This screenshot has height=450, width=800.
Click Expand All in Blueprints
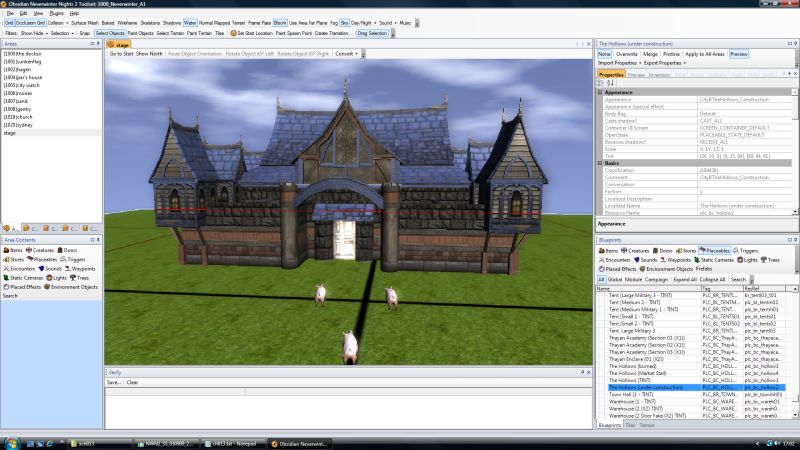click(685, 280)
